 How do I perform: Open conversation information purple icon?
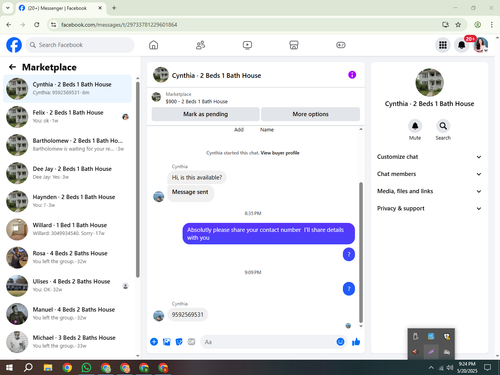pos(352,75)
